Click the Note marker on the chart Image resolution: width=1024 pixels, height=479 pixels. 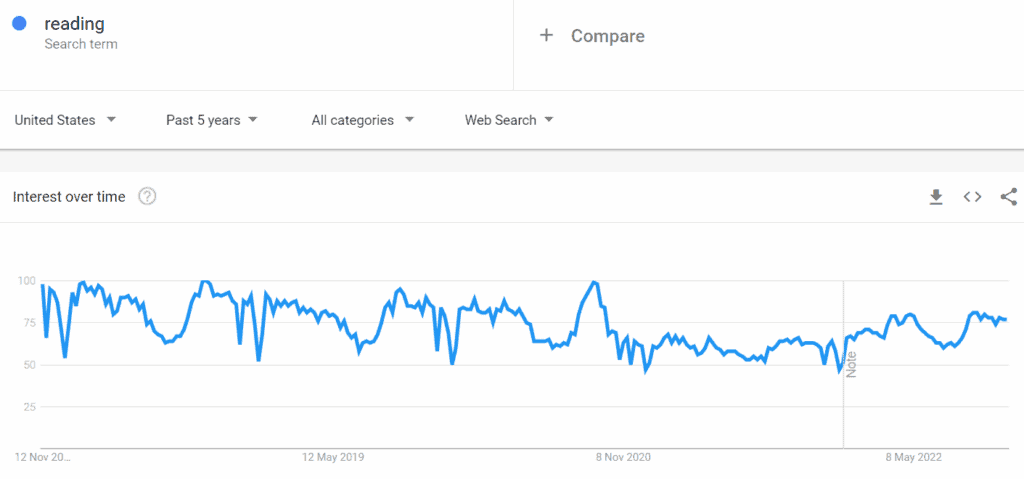click(851, 364)
